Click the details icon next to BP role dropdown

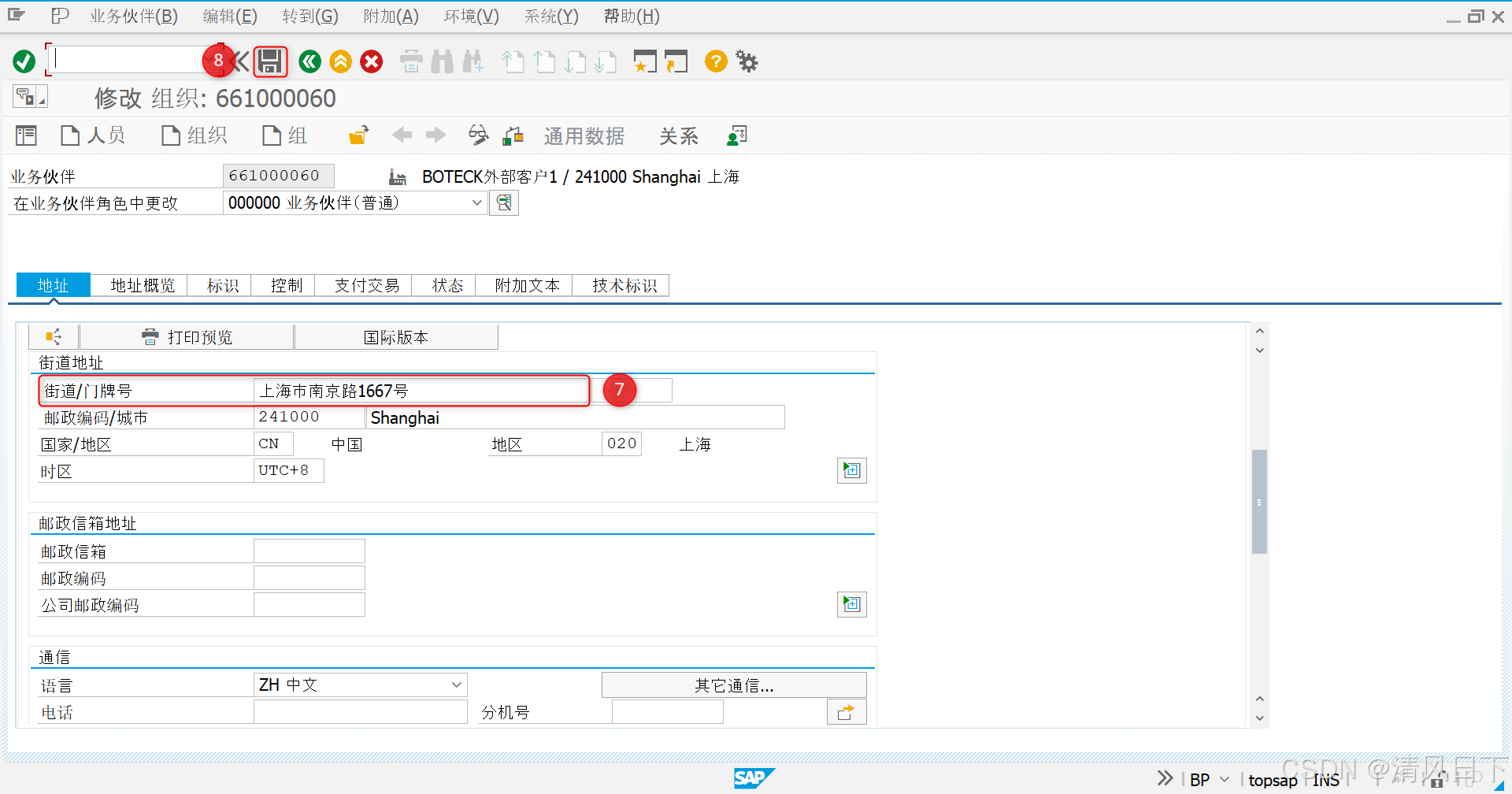point(504,202)
